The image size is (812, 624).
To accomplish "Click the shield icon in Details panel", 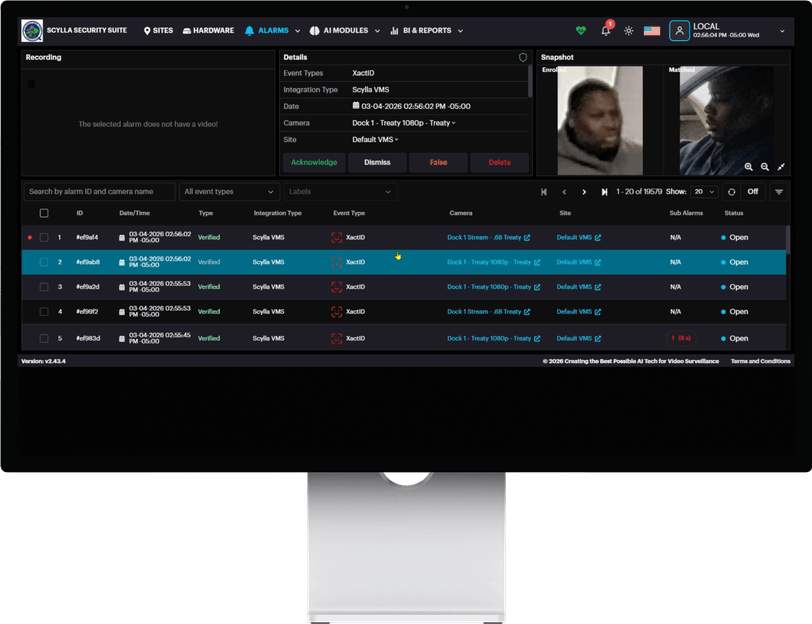I will pos(523,57).
